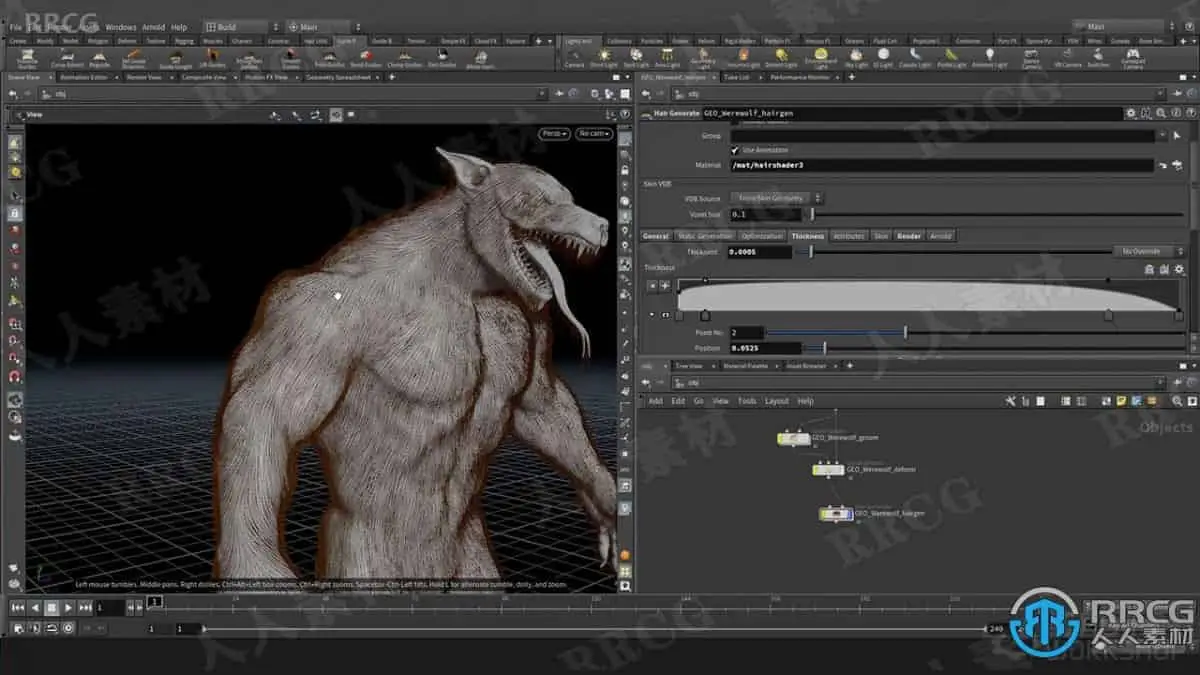Switch to the Render parameter tab
This screenshot has height=675, width=1200.
[908, 236]
